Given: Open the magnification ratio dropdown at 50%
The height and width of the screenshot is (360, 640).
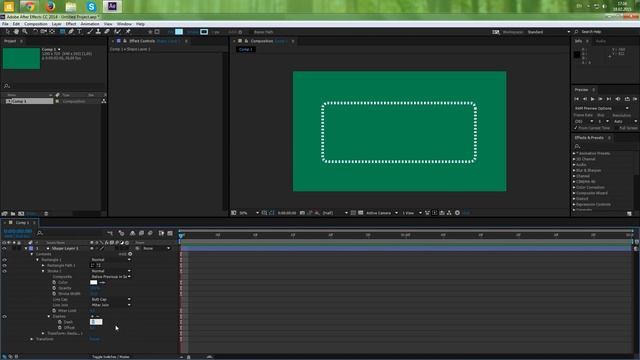Looking at the screenshot, I should click(249, 213).
